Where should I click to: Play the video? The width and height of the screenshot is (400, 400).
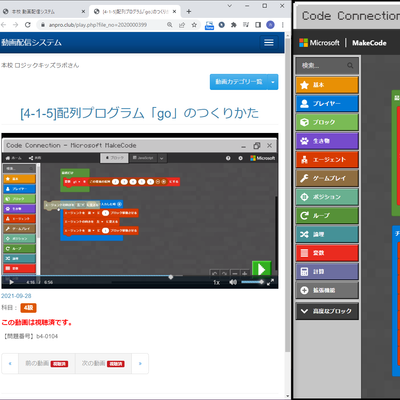pyautogui.click(x=11, y=282)
